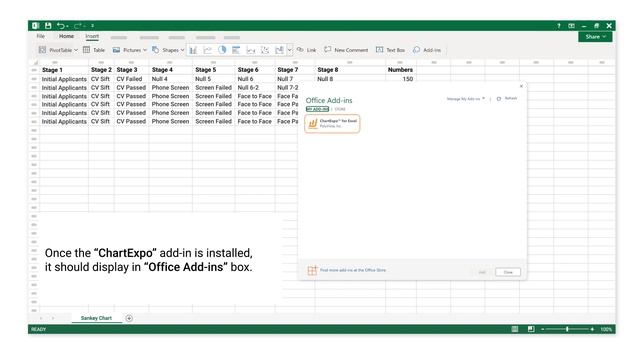Image resolution: width=640 pixels, height=360 pixels.
Task: Select cell containing 150
Action: coord(401,79)
